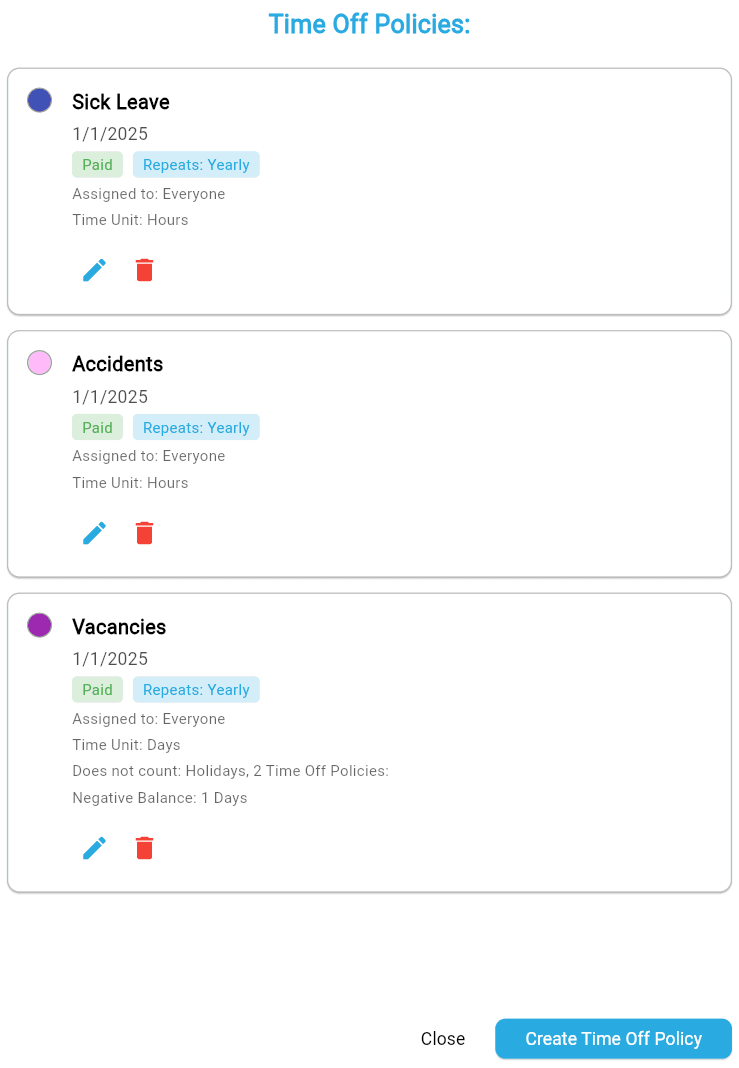Viewport: 739px width, 1068px height.
Task: Click Repeats: Yearly tag on Accidents
Action: point(196,428)
